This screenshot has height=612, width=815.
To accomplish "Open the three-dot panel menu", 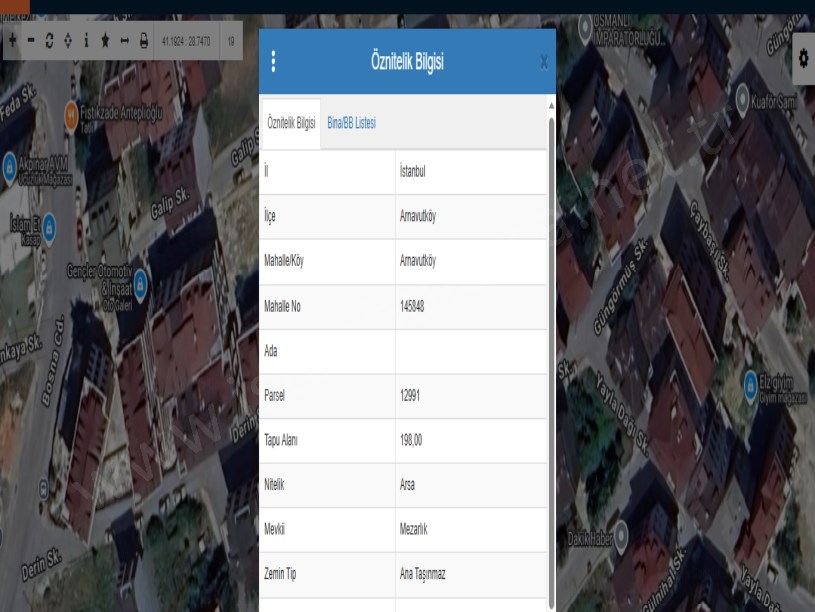I will 273,62.
